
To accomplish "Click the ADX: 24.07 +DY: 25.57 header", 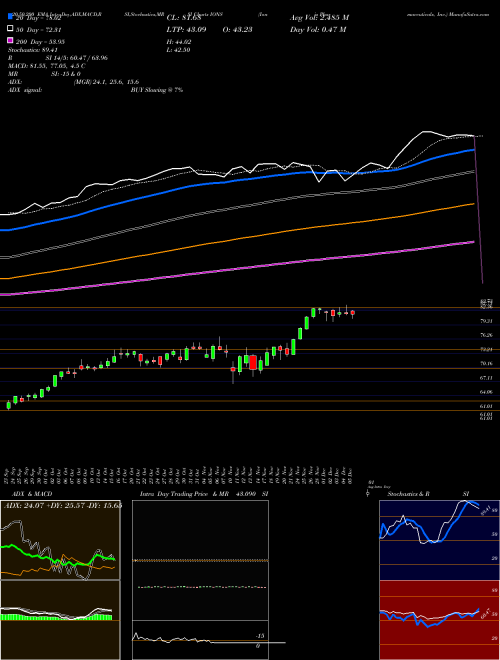I will coord(62,506).
